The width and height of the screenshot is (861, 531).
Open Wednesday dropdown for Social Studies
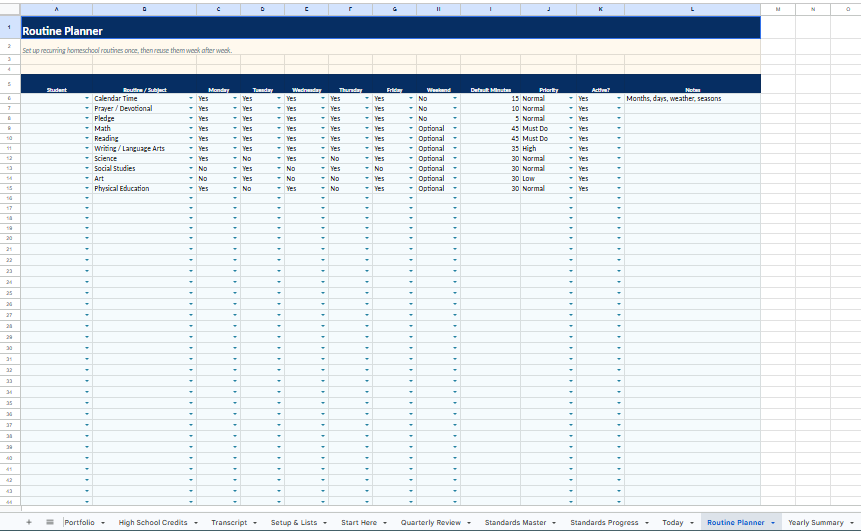(323, 168)
